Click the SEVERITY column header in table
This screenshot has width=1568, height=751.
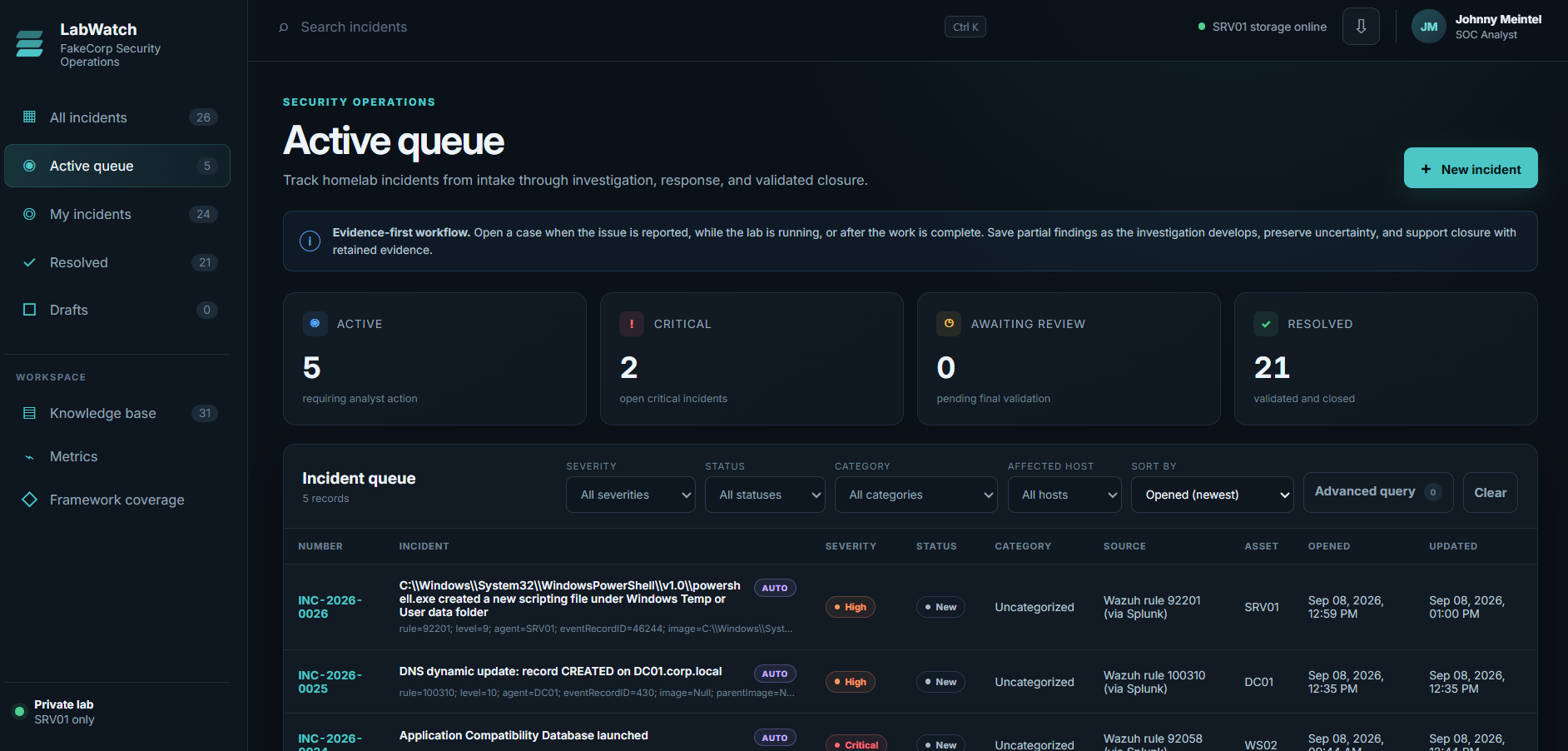851,546
